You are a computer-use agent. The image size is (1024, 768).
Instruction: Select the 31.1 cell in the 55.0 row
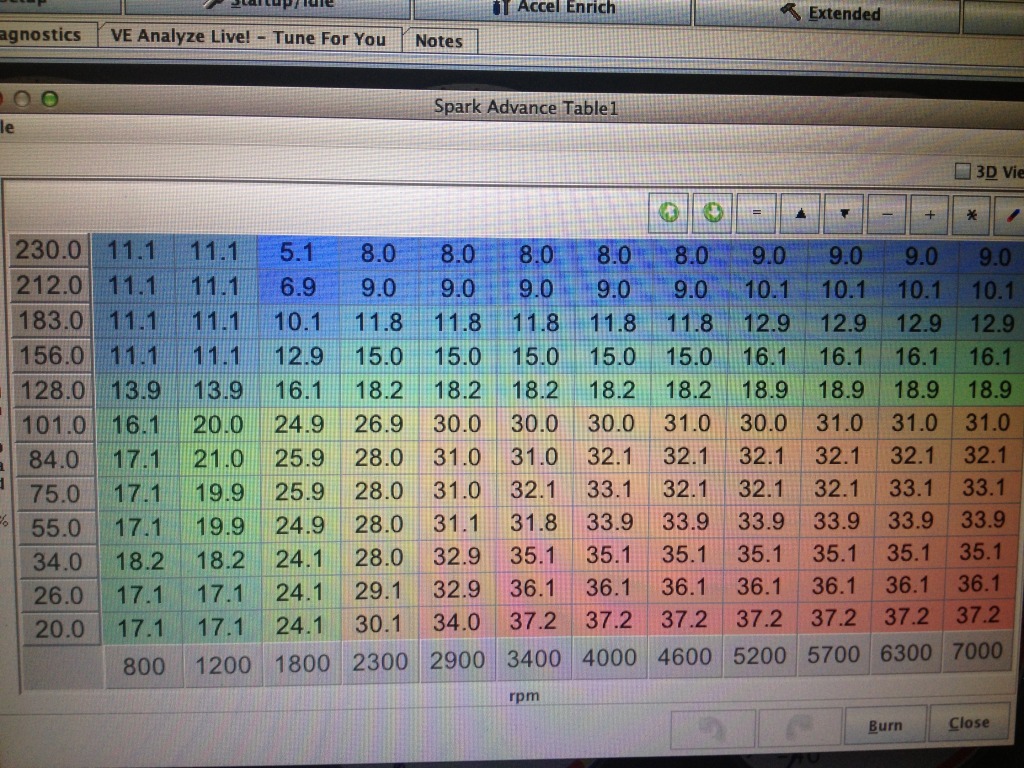tap(456, 524)
